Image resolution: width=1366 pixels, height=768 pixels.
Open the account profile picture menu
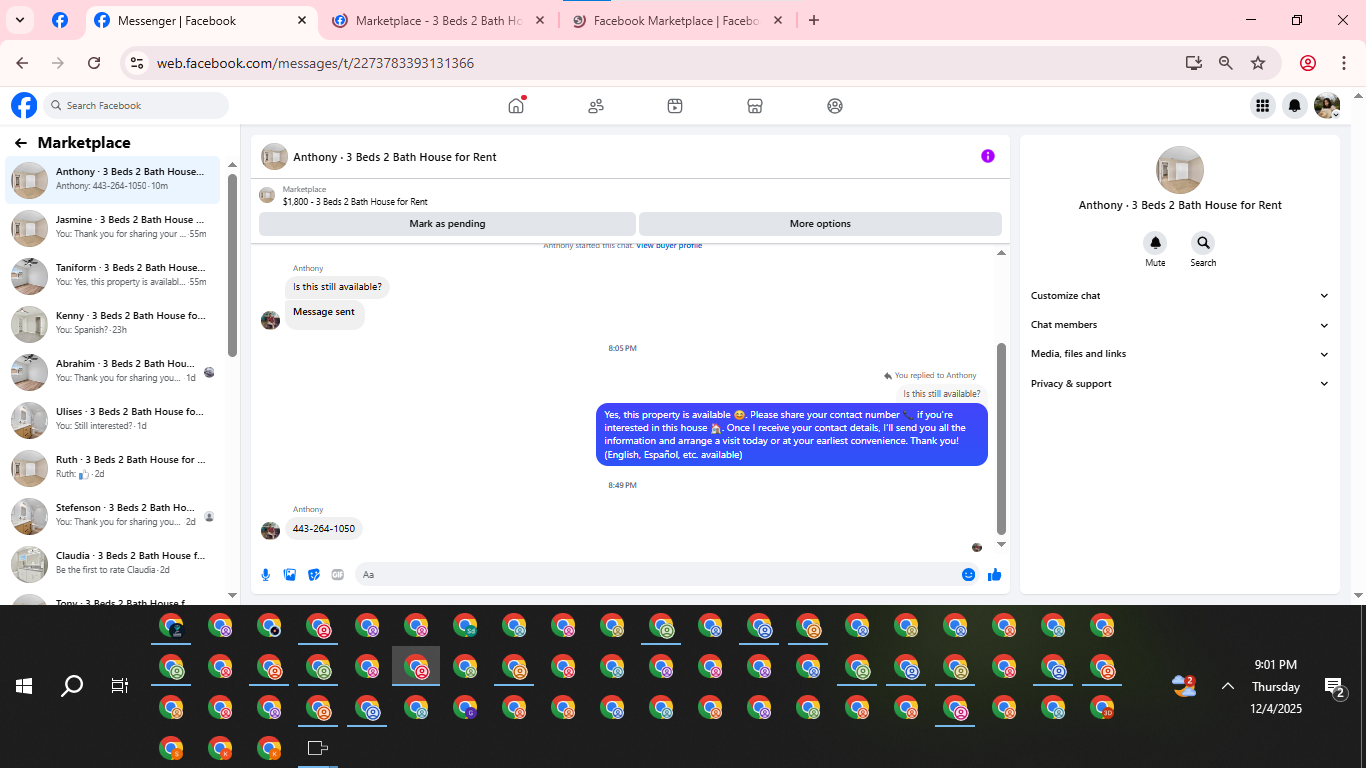tap(1327, 105)
